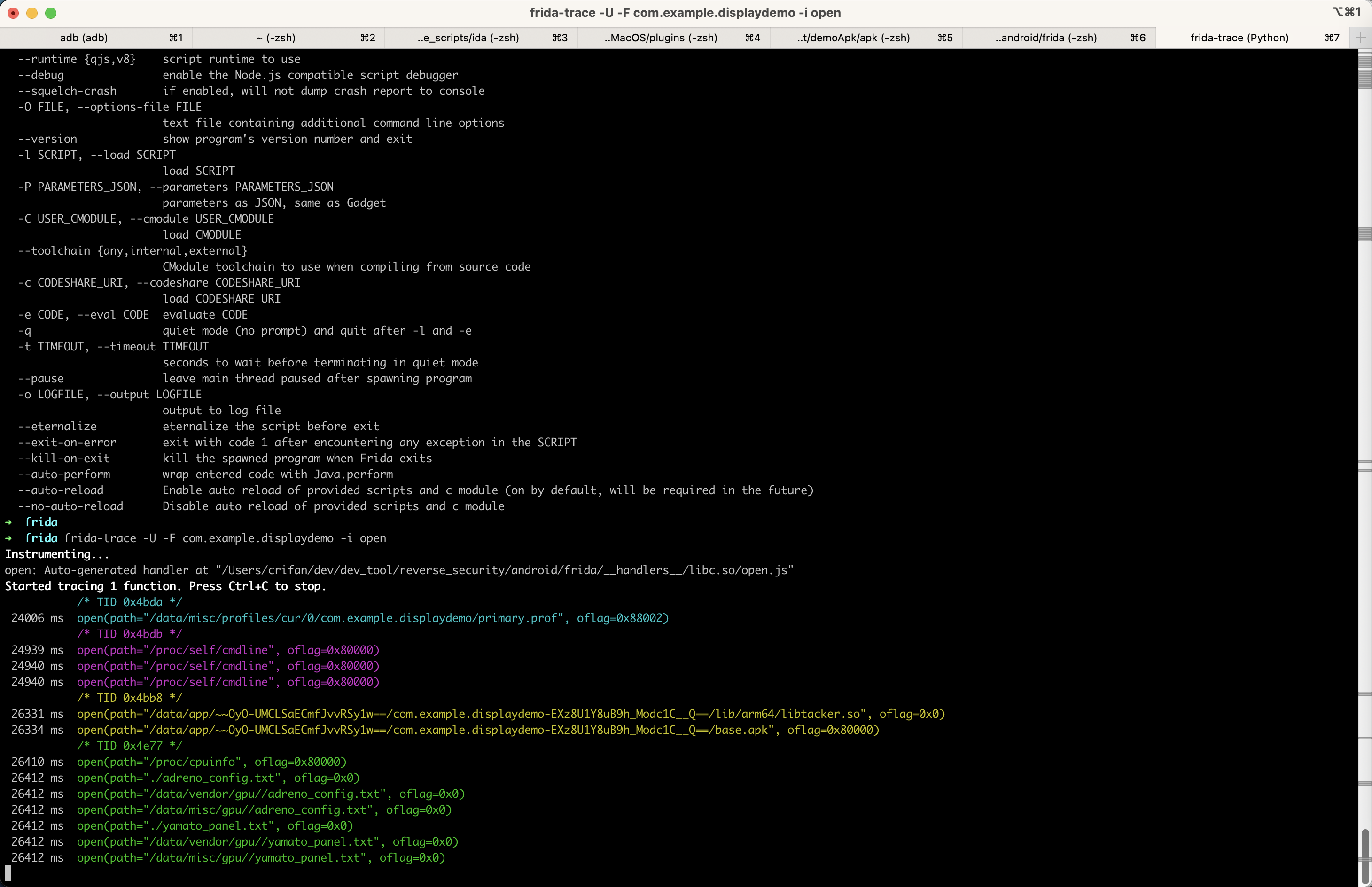Click the ./adreno_config.txt open() line

186,778
